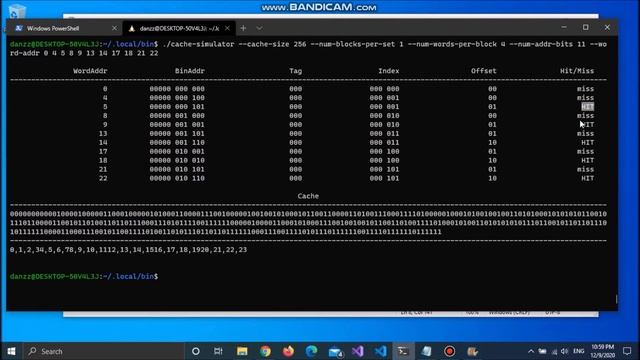Close the danzz@DESKTOP terminal tab
640x360 pixels.
click(227, 28)
